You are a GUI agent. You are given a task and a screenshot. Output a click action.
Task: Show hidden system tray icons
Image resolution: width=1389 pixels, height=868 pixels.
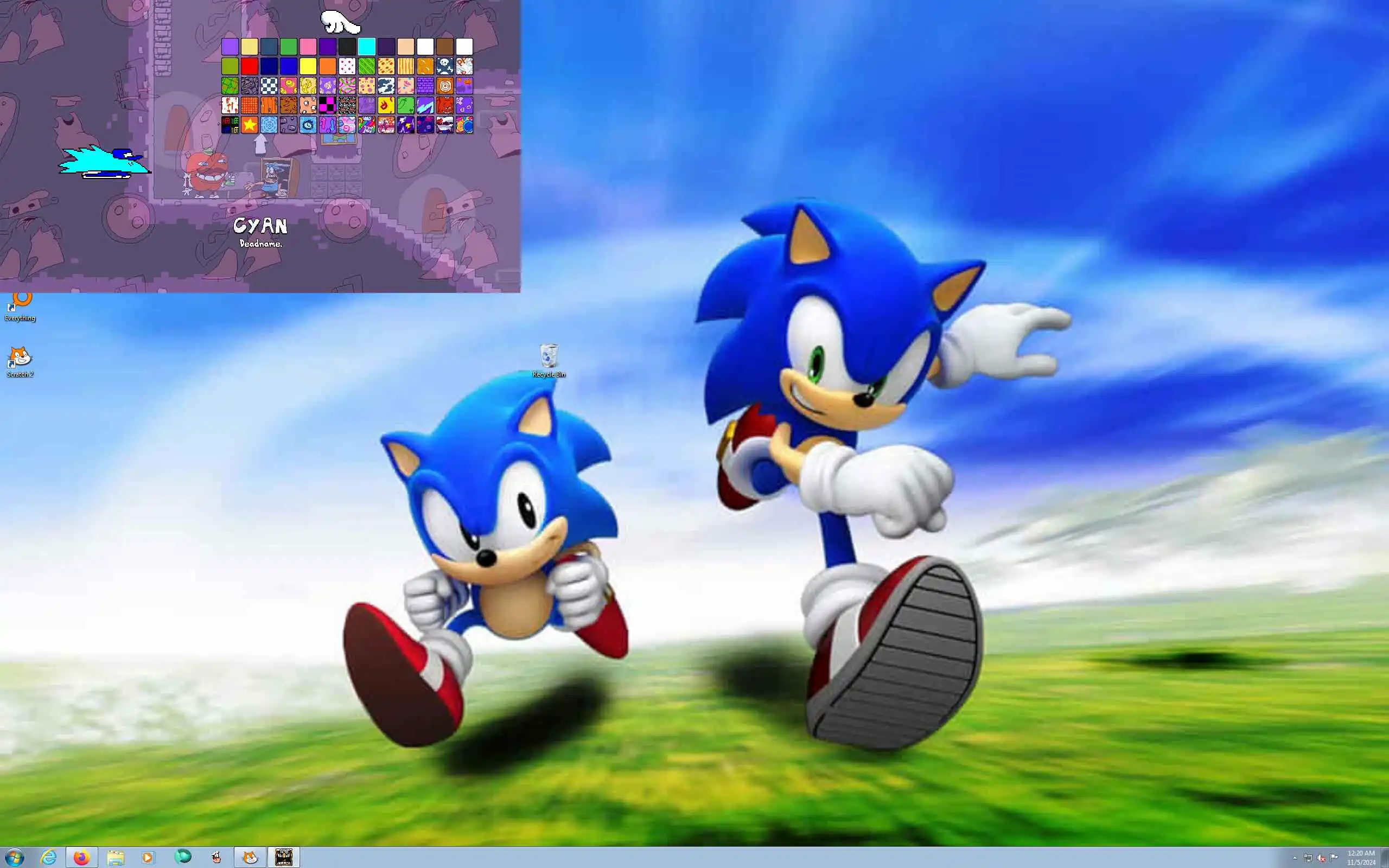click(1295, 858)
